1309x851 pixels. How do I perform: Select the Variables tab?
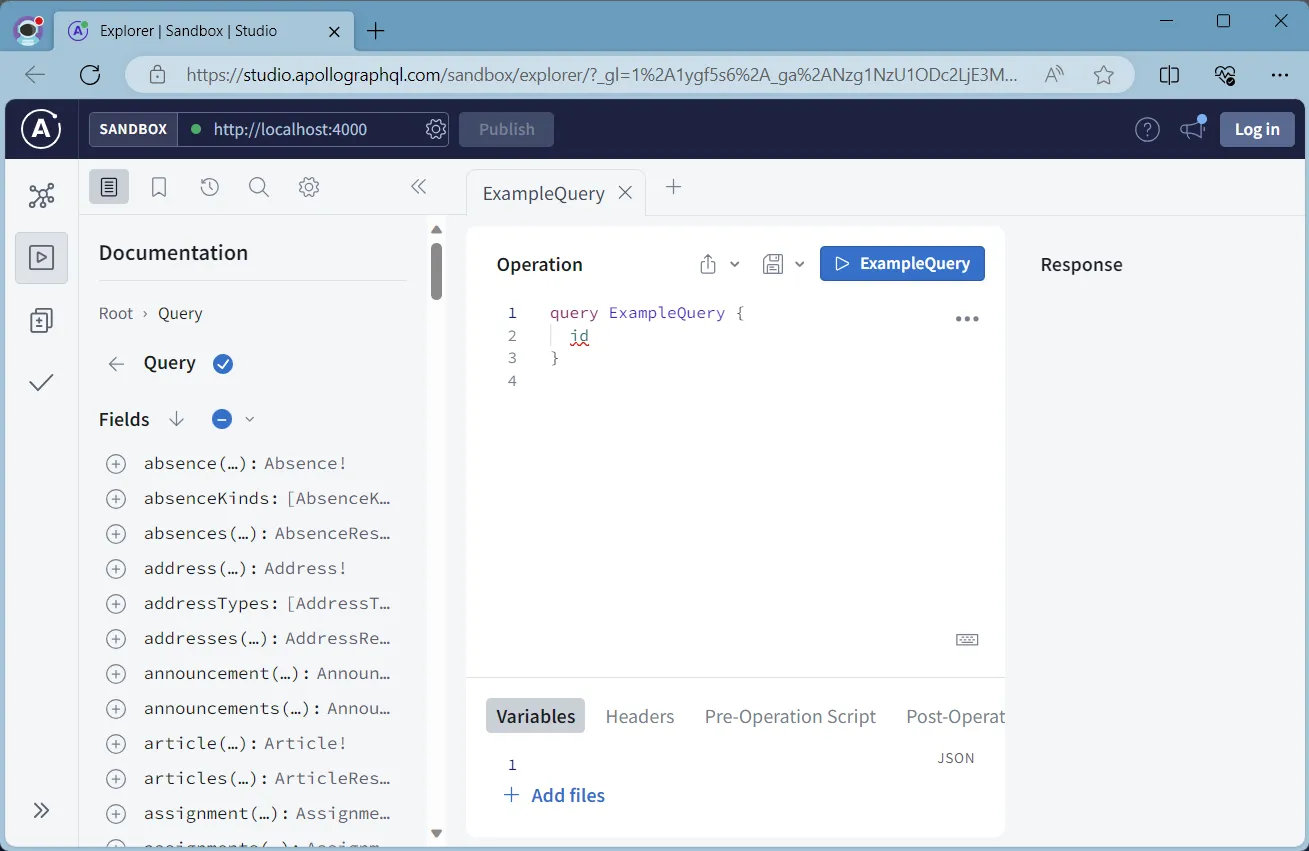pos(536,716)
